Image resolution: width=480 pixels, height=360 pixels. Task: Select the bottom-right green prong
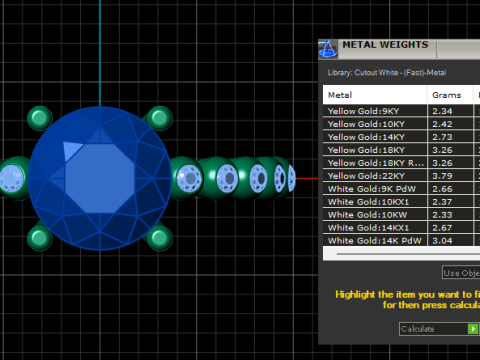[x=160, y=238]
